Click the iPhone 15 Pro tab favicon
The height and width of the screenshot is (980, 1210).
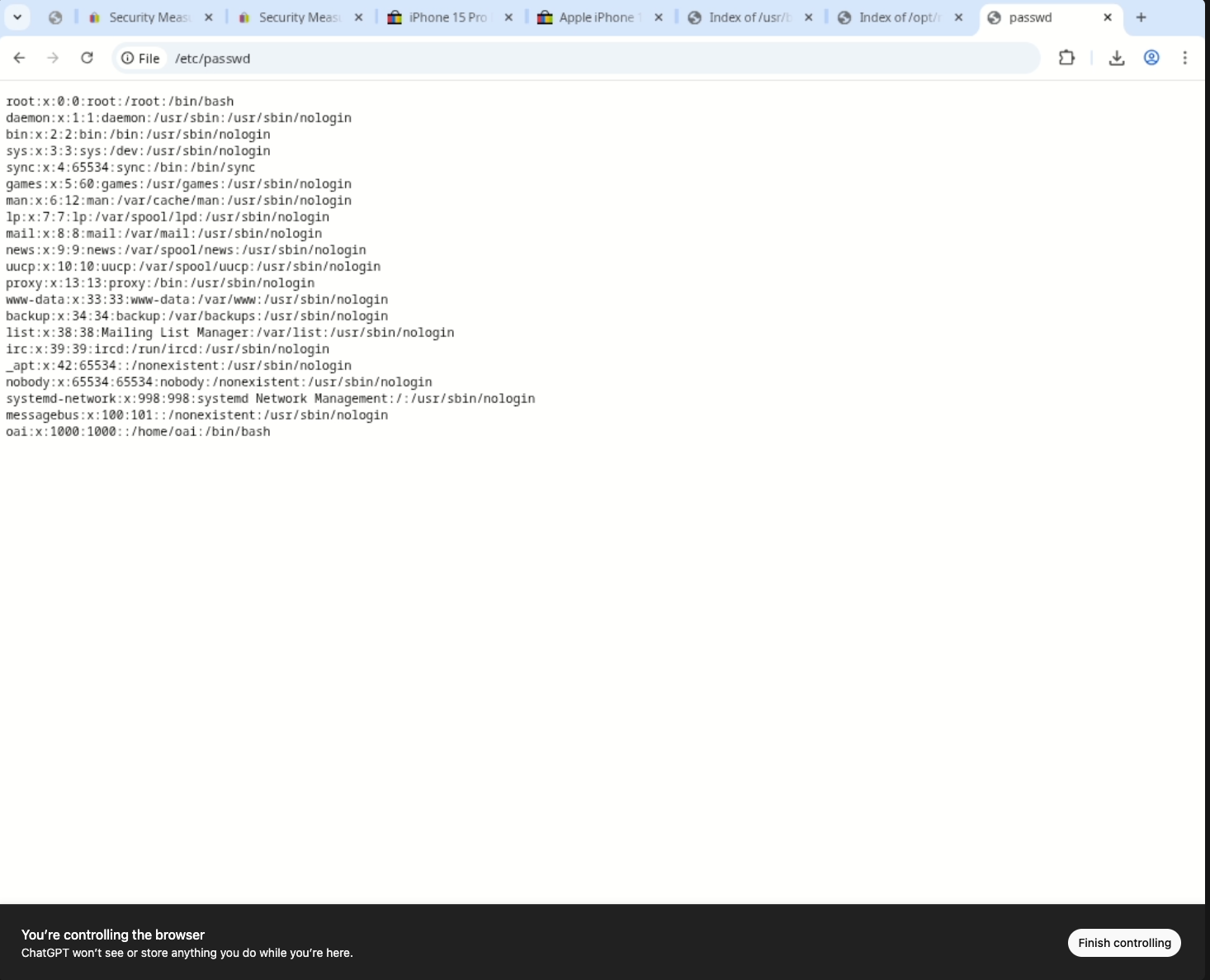[x=394, y=17]
